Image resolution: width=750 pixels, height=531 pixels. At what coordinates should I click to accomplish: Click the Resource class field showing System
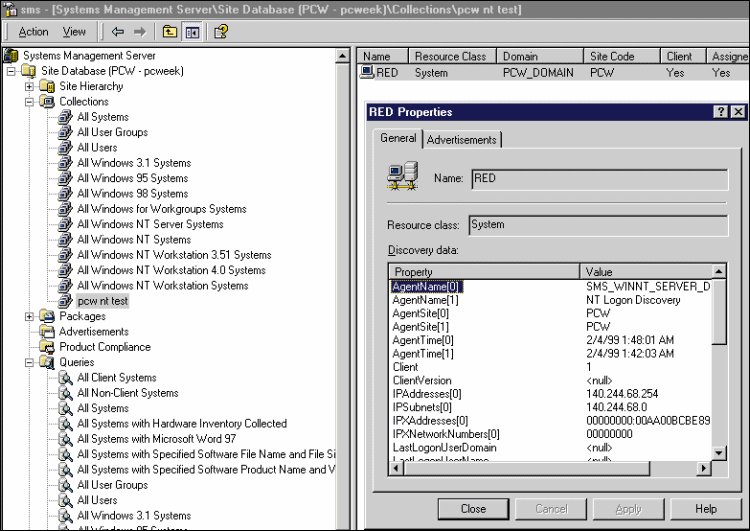coord(598,225)
